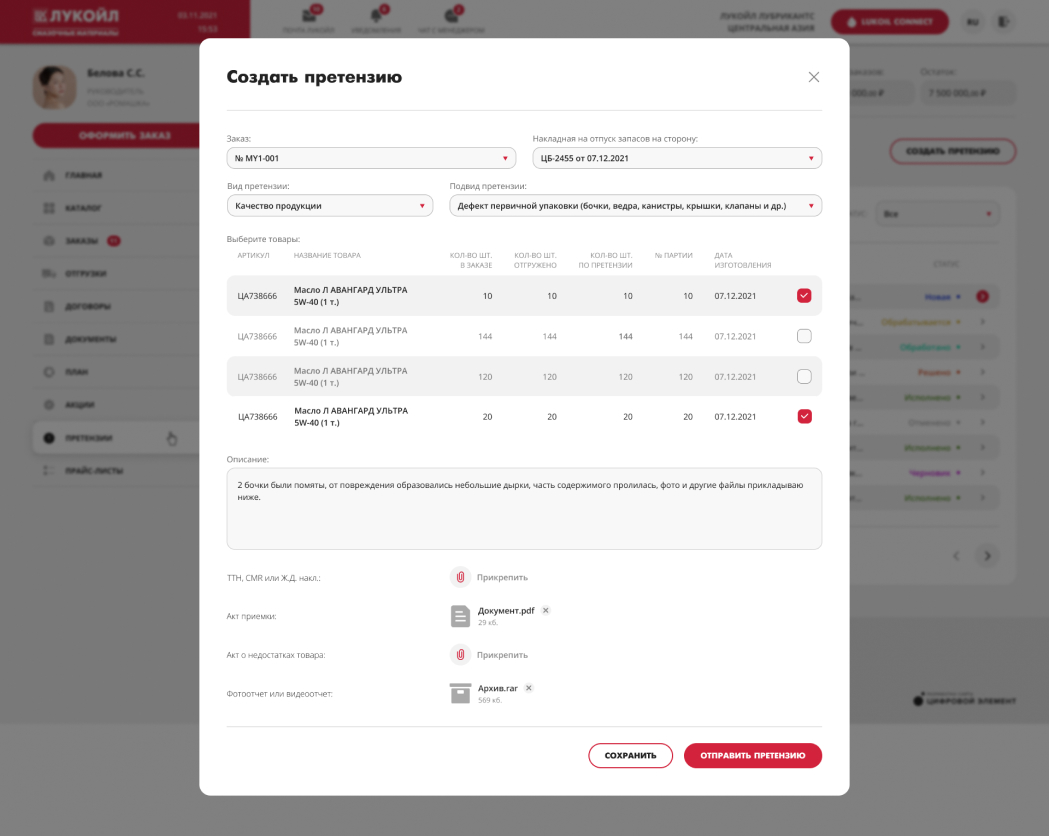The image size is (1049, 836).
Task: Expand Вид претензии dropdown
Action: (x=329, y=206)
